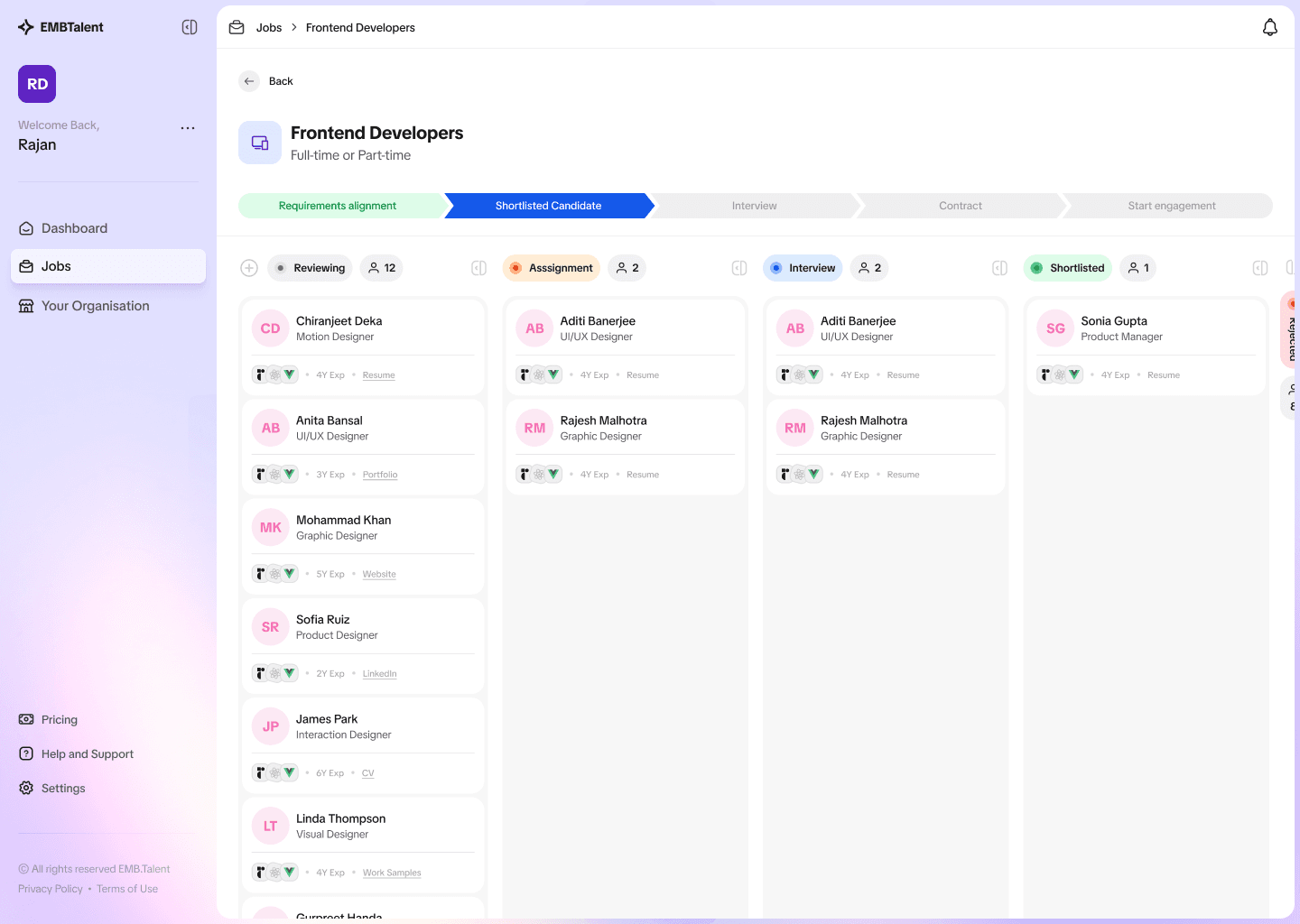
Task: Open the notifications bell
Action: [1270, 27]
